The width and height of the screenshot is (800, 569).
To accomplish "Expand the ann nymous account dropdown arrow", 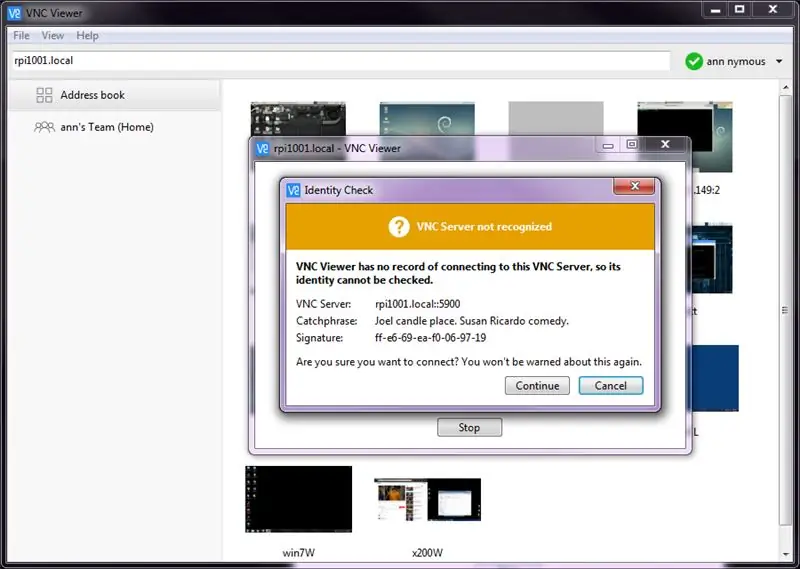I will pos(779,61).
